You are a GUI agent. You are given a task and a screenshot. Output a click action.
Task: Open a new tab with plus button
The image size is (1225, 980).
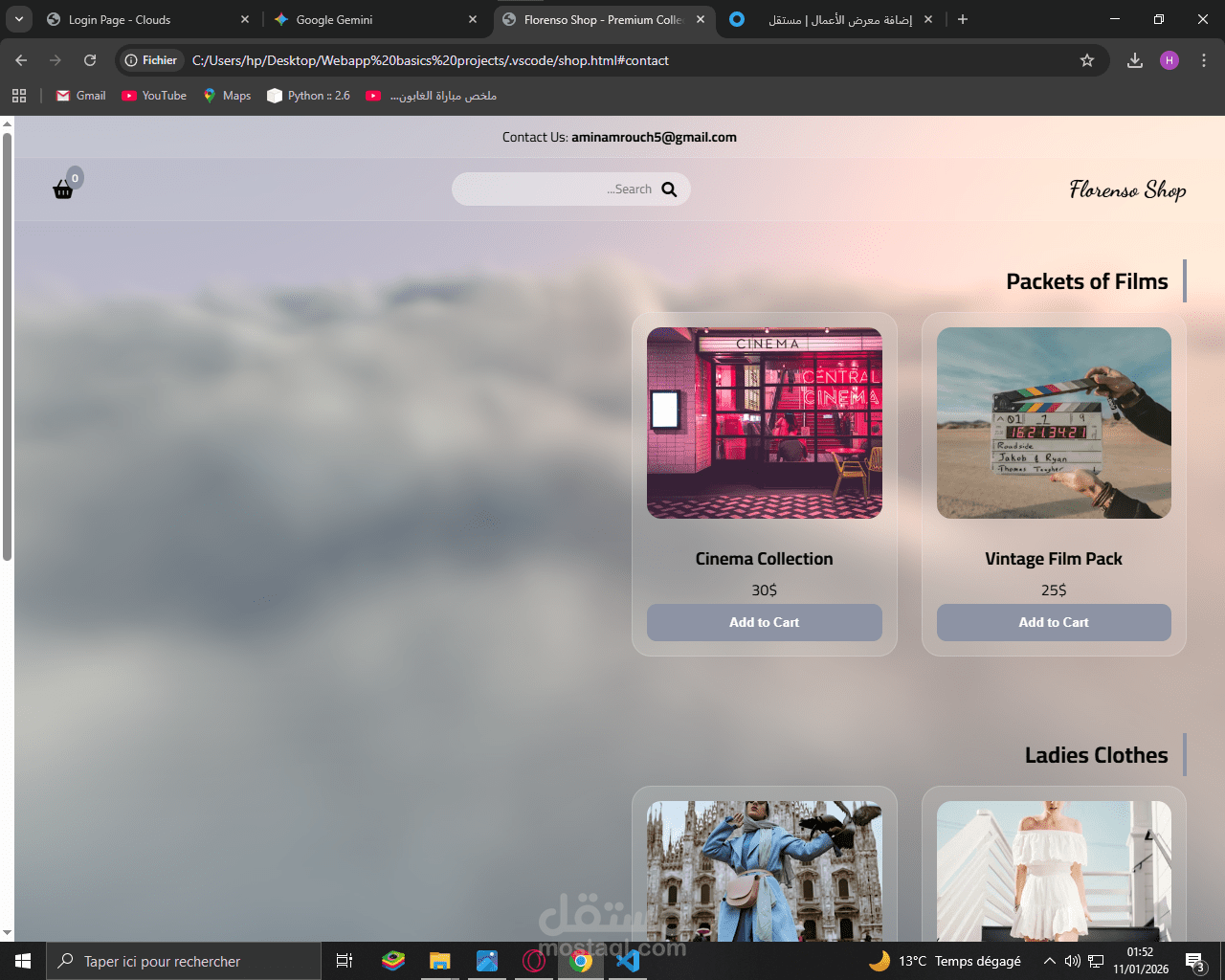click(963, 19)
